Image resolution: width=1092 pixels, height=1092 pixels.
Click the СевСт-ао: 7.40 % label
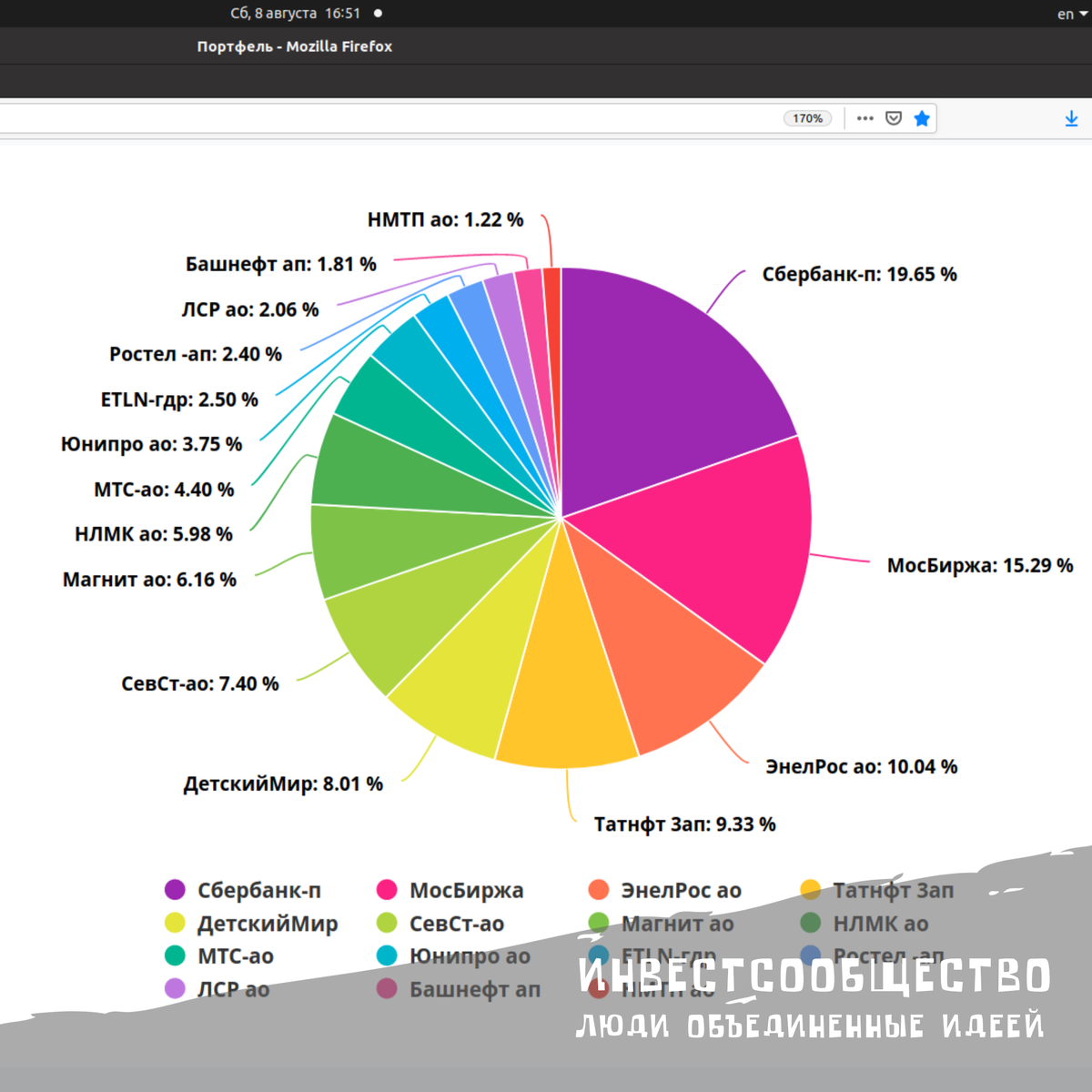click(200, 683)
